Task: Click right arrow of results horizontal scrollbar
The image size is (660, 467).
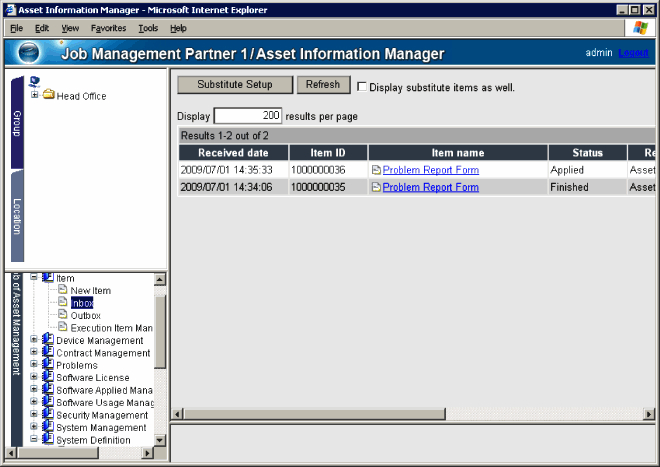Action: pyautogui.click(x=650, y=414)
